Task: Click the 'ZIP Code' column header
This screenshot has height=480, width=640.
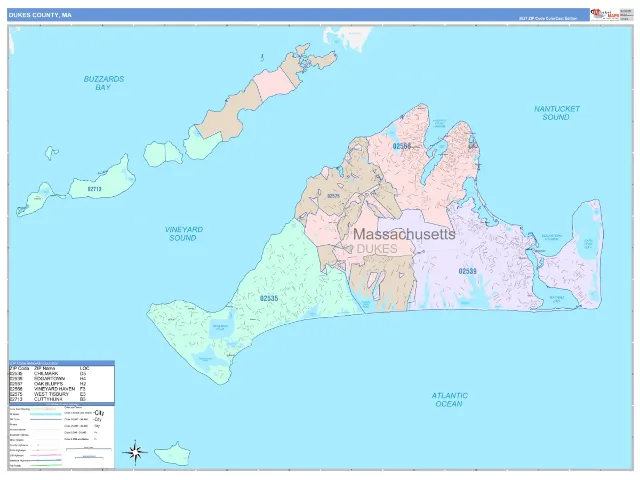Action: coord(19,368)
